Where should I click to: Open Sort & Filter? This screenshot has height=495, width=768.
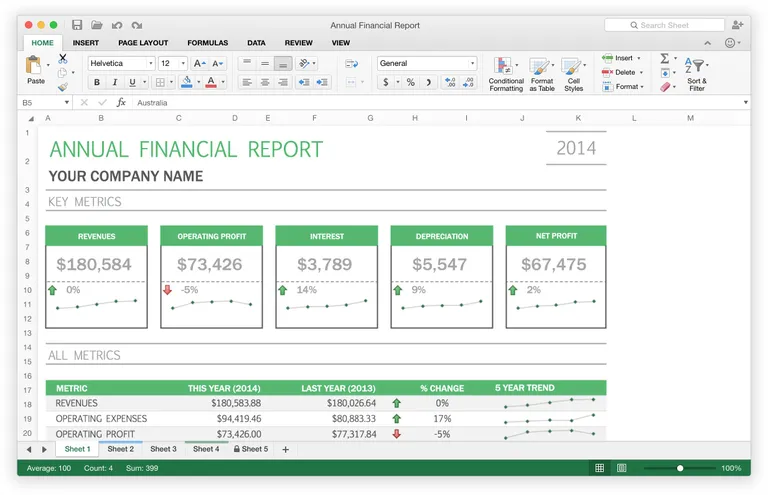(696, 74)
